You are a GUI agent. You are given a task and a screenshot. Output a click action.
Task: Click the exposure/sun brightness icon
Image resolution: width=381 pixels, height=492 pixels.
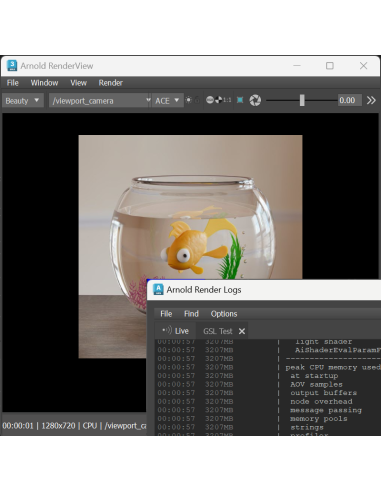click(x=189, y=100)
